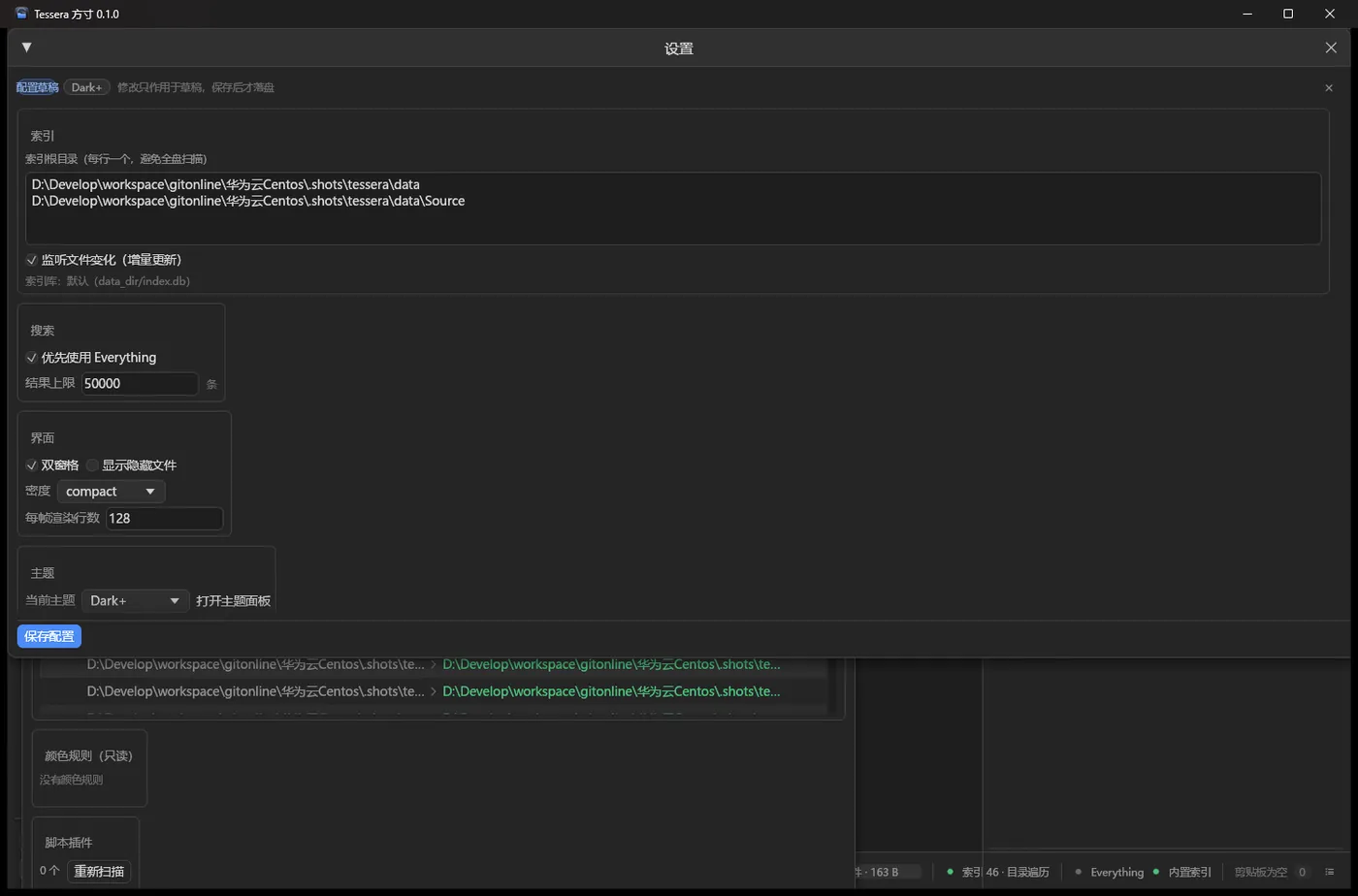Close the 设置 settings dialog

[x=1331, y=48]
